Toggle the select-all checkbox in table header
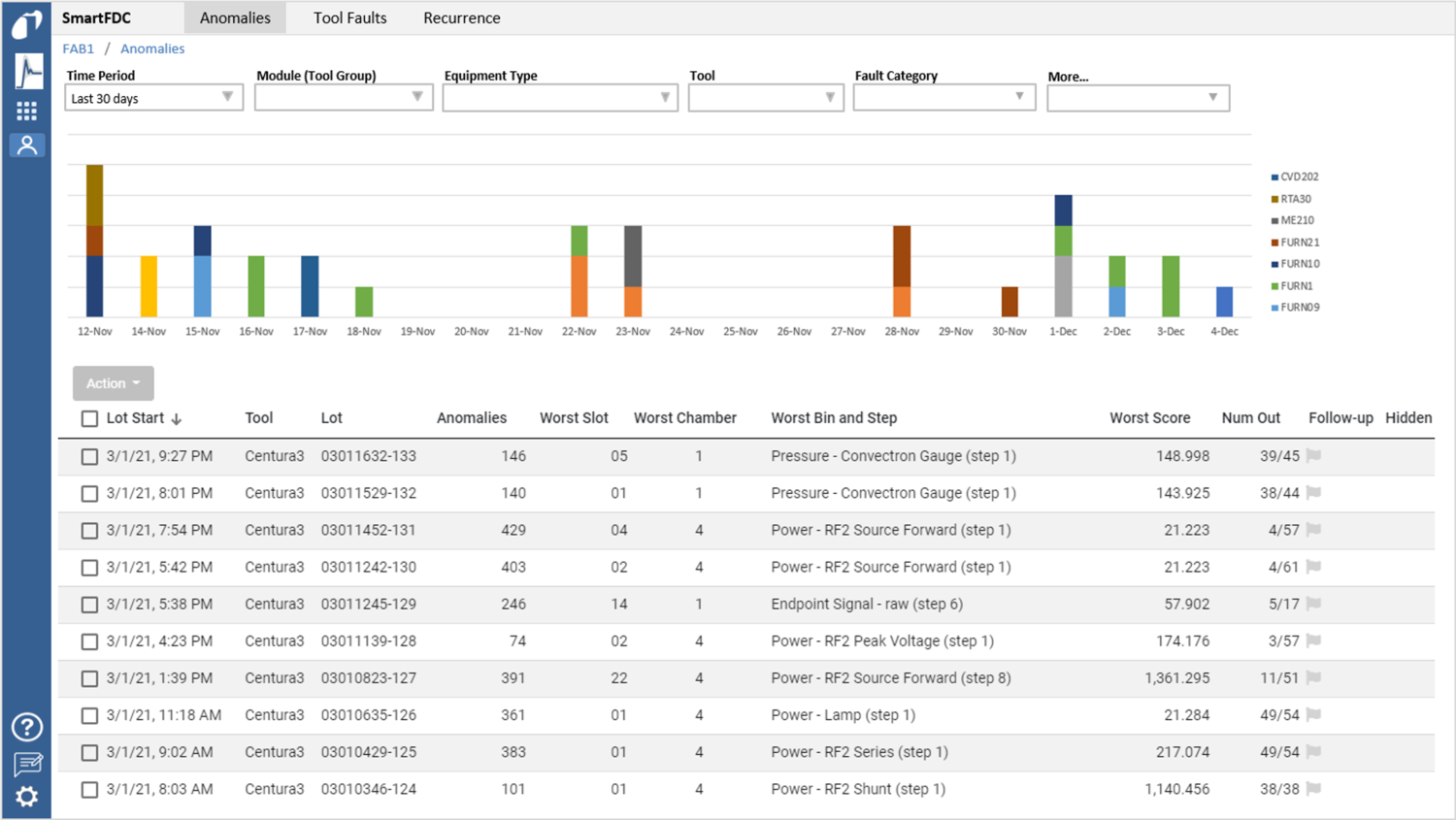This screenshot has width=1456, height=820. click(89, 418)
